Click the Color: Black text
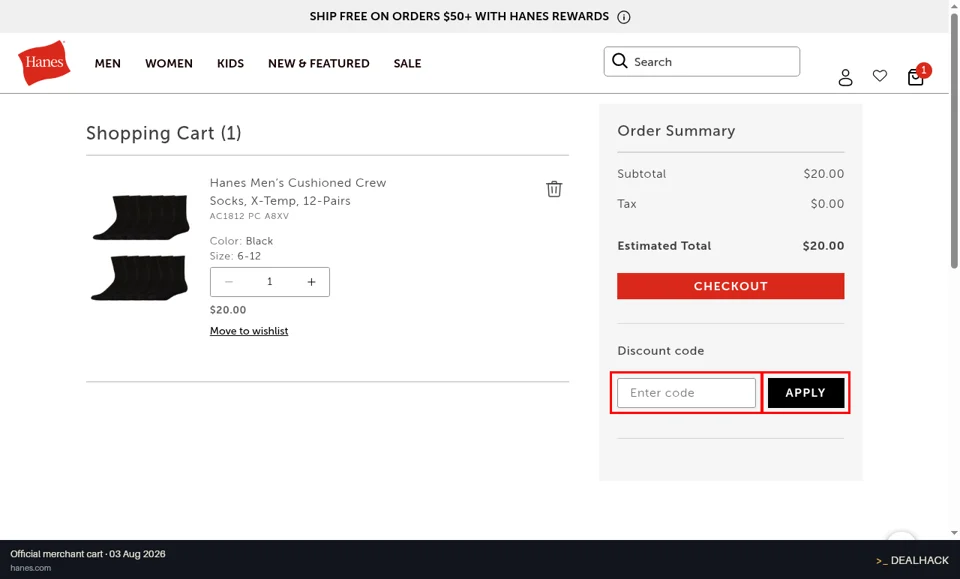 [241, 241]
